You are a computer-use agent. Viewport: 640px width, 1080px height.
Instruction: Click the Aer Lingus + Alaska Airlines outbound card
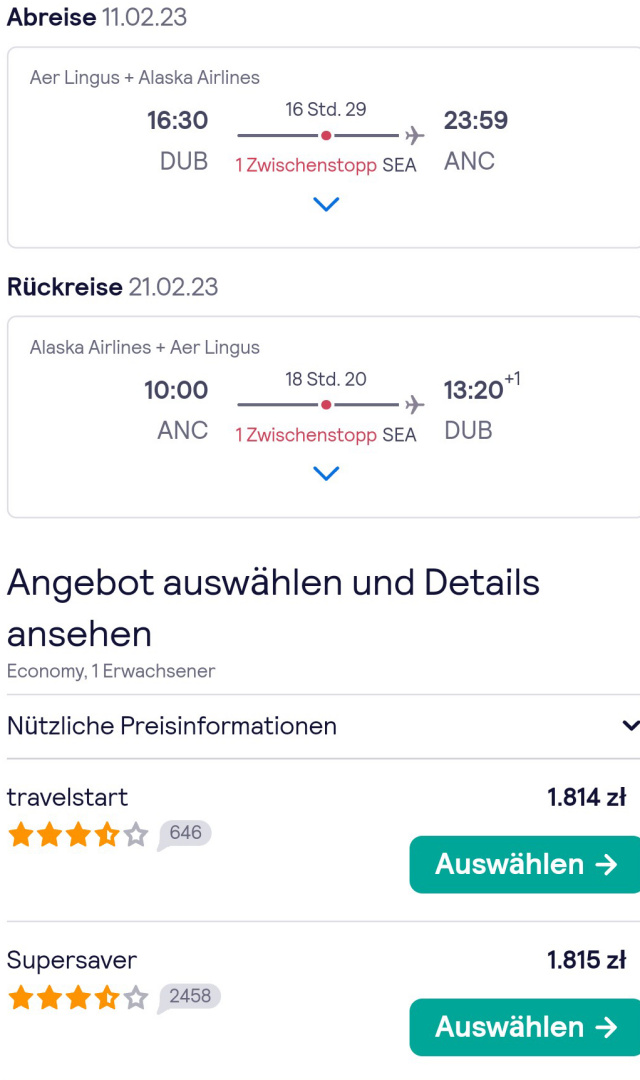(x=324, y=147)
